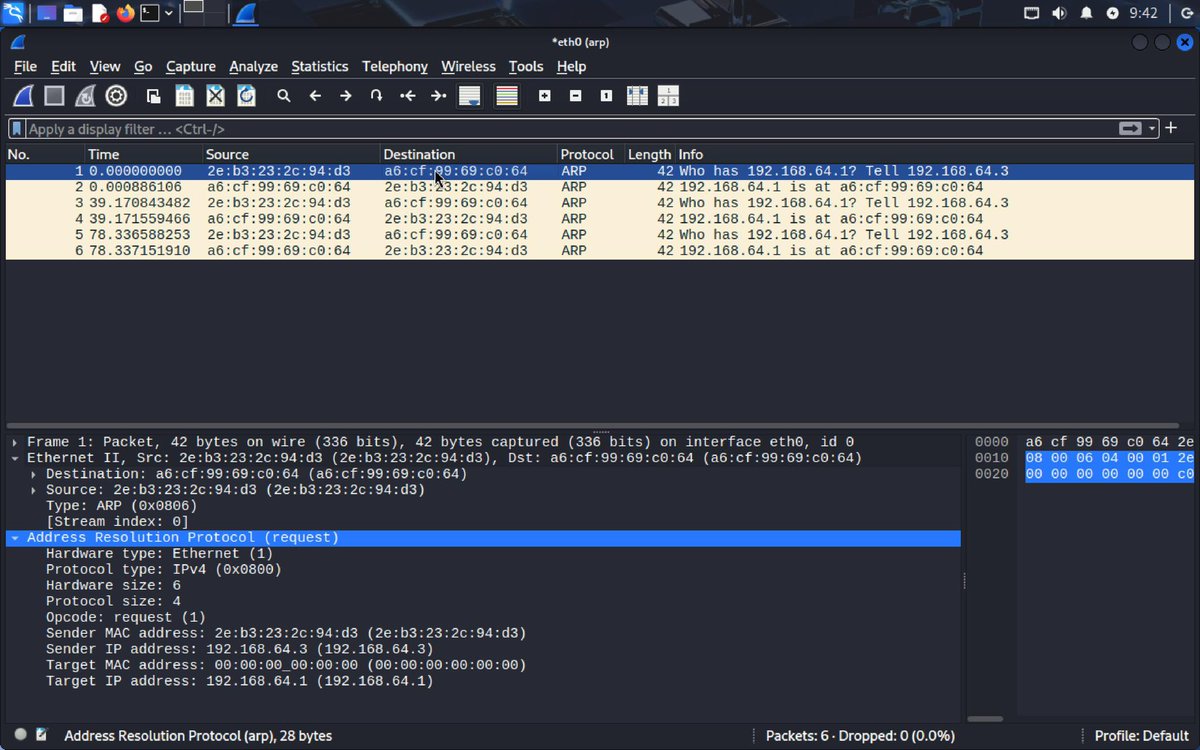The height and width of the screenshot is (750, 1200).
Task: Restart the current capture
Action: [85, 96]
